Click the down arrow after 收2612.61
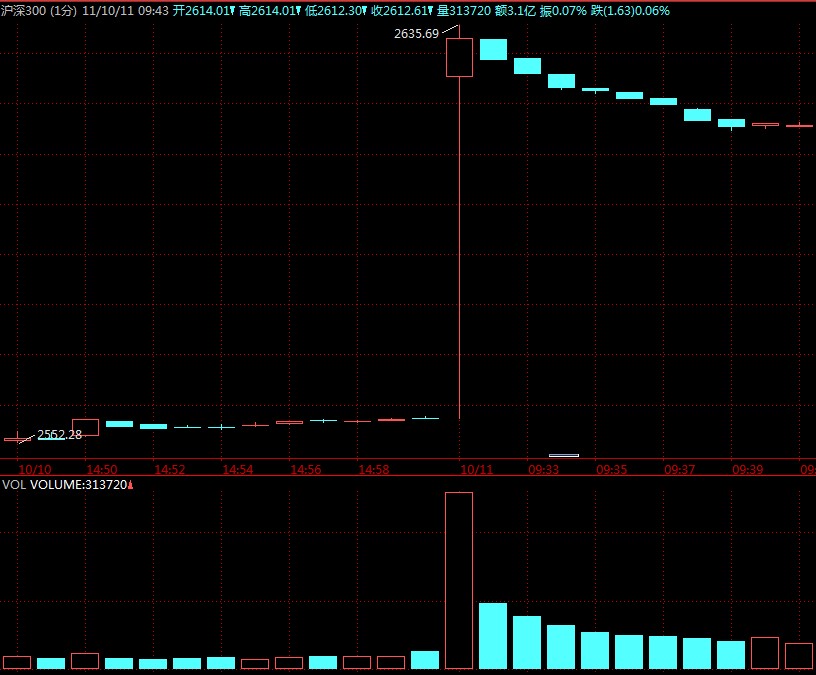 click(x=430, y=10)
